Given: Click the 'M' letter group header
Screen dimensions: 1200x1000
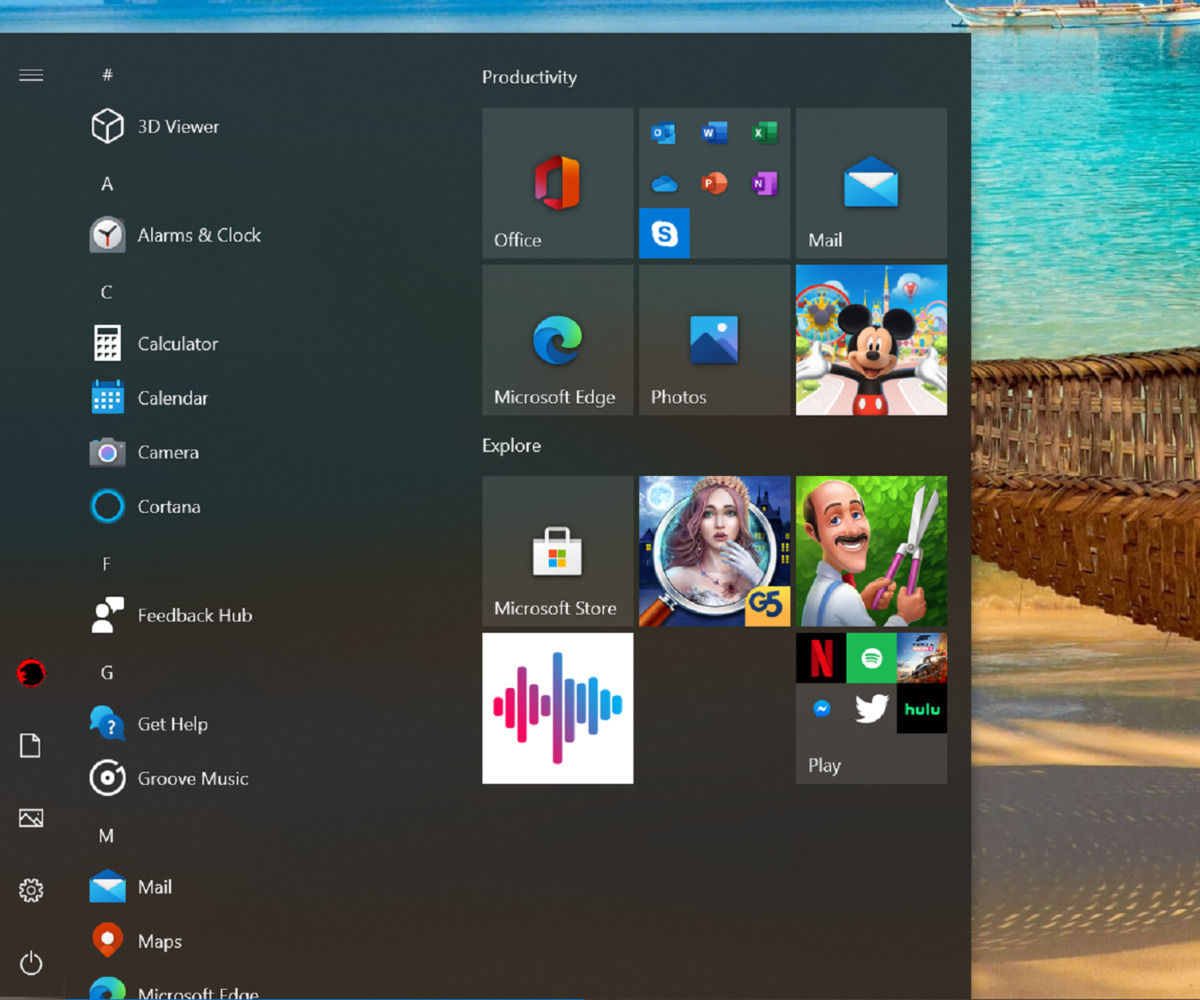Looking at the screenshot, I should [x=106, y=836].
